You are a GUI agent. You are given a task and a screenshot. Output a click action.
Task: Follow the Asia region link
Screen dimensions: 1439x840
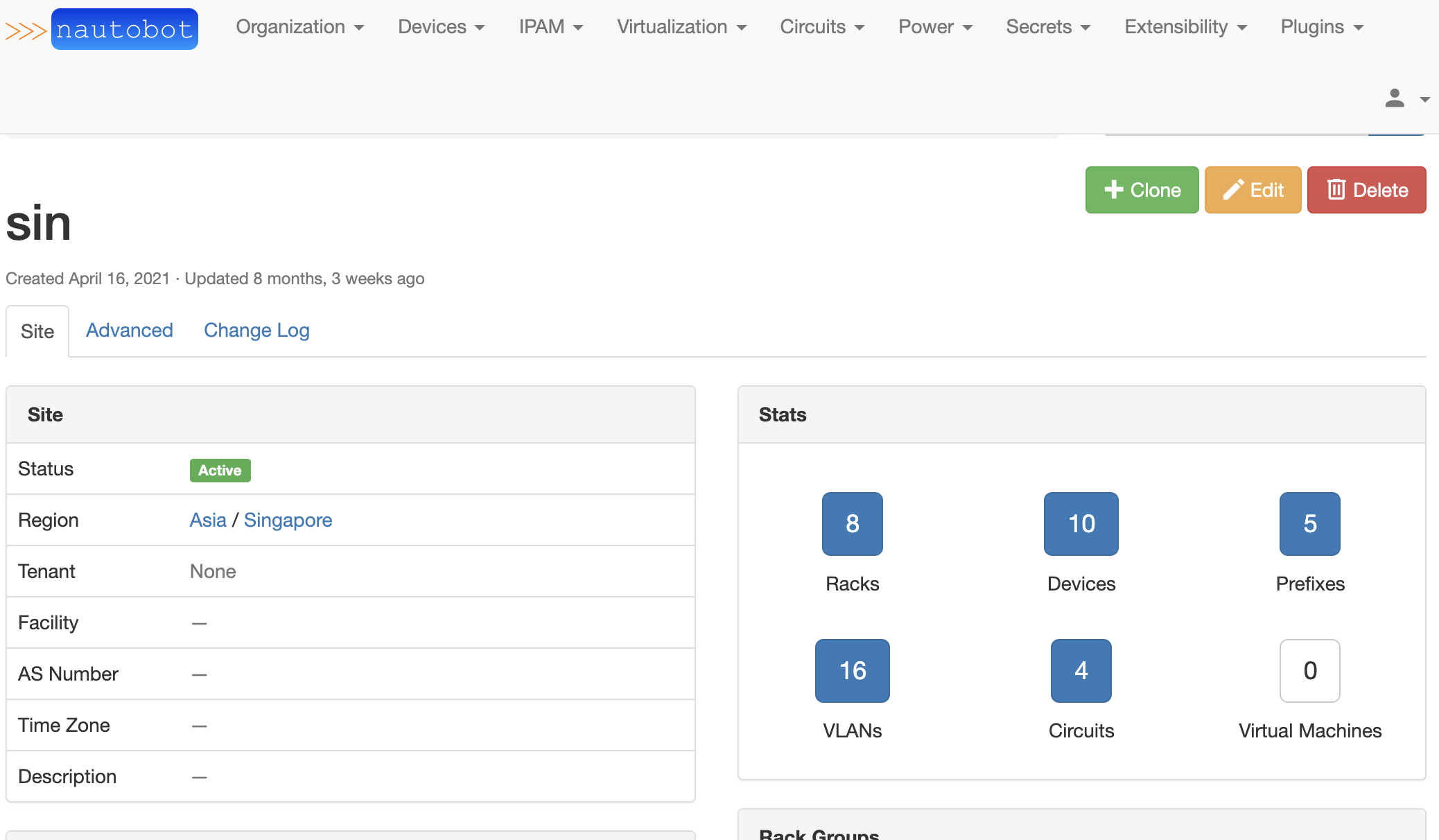click(208, 520)
